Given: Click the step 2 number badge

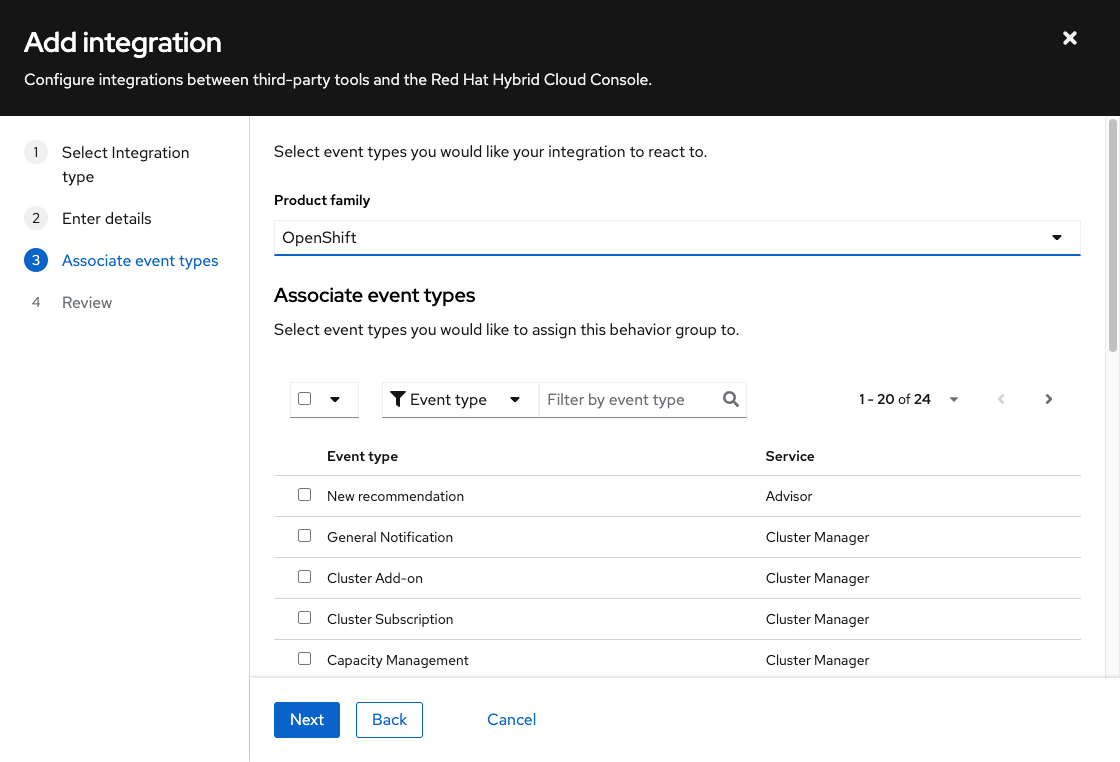Looking at the screenshot, I should point(36,218).
